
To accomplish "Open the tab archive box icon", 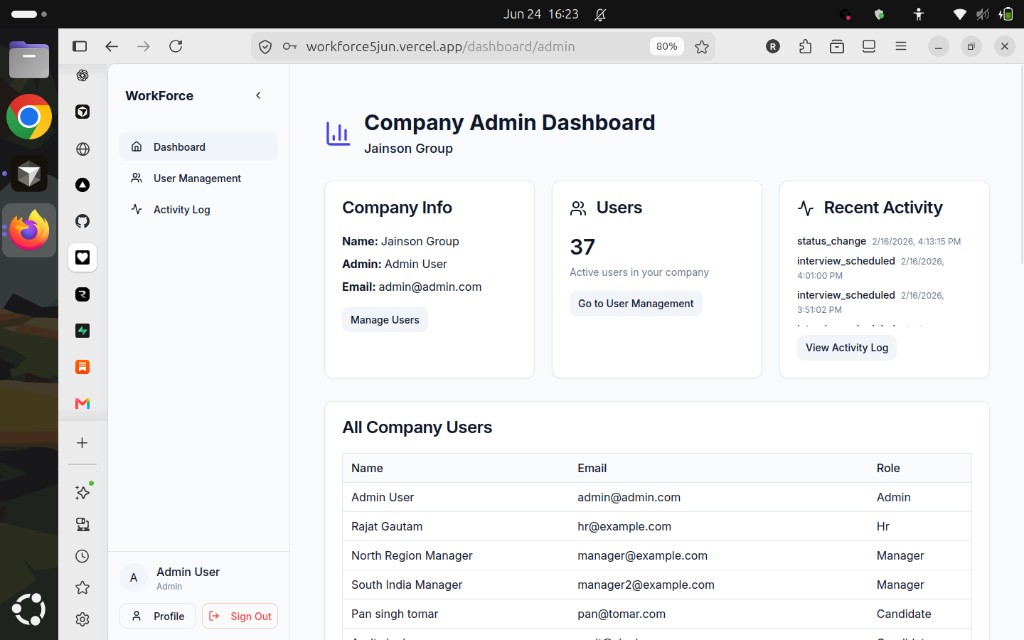I will point(837,46).
